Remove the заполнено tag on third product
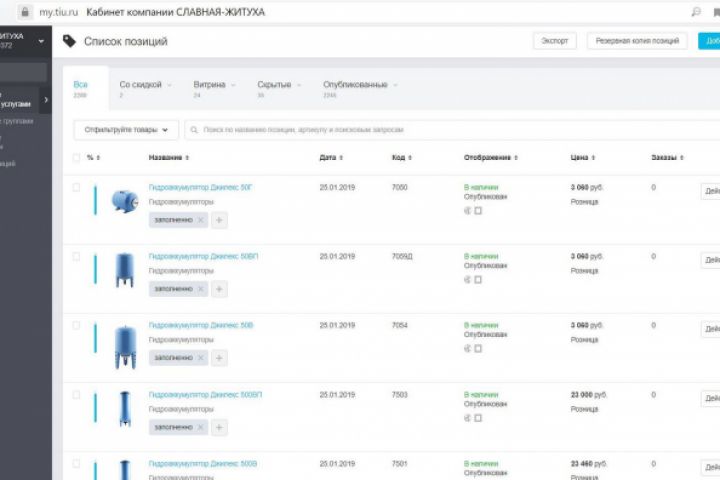 [201, 358]
